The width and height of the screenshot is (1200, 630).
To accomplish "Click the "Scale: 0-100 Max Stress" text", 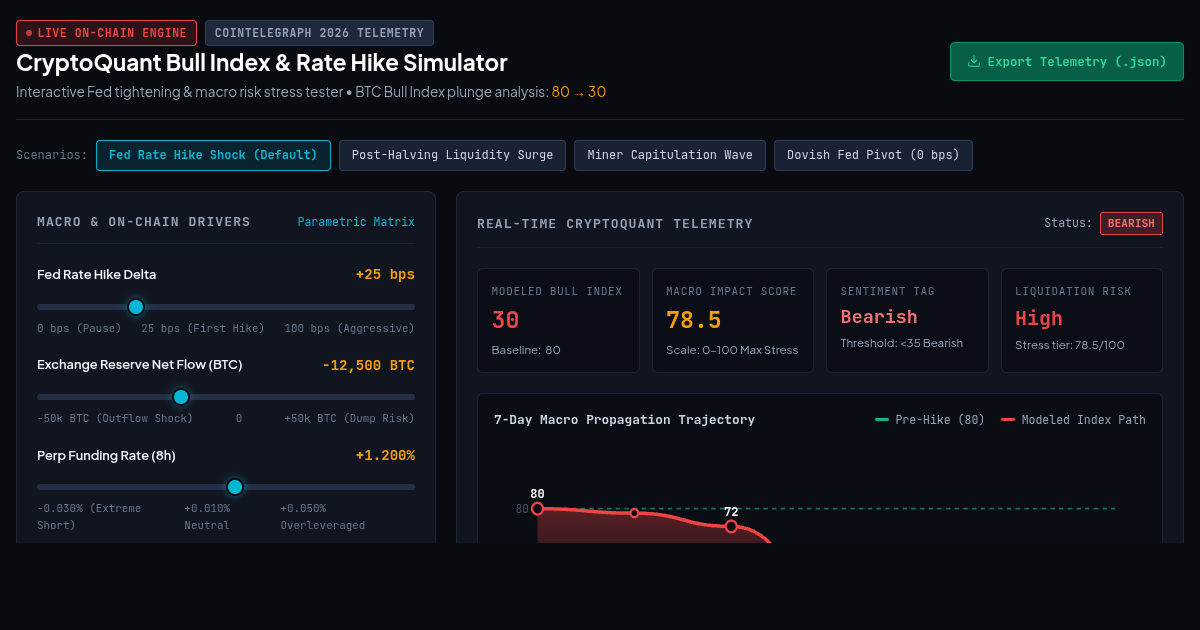I will (x=732, y=351).
